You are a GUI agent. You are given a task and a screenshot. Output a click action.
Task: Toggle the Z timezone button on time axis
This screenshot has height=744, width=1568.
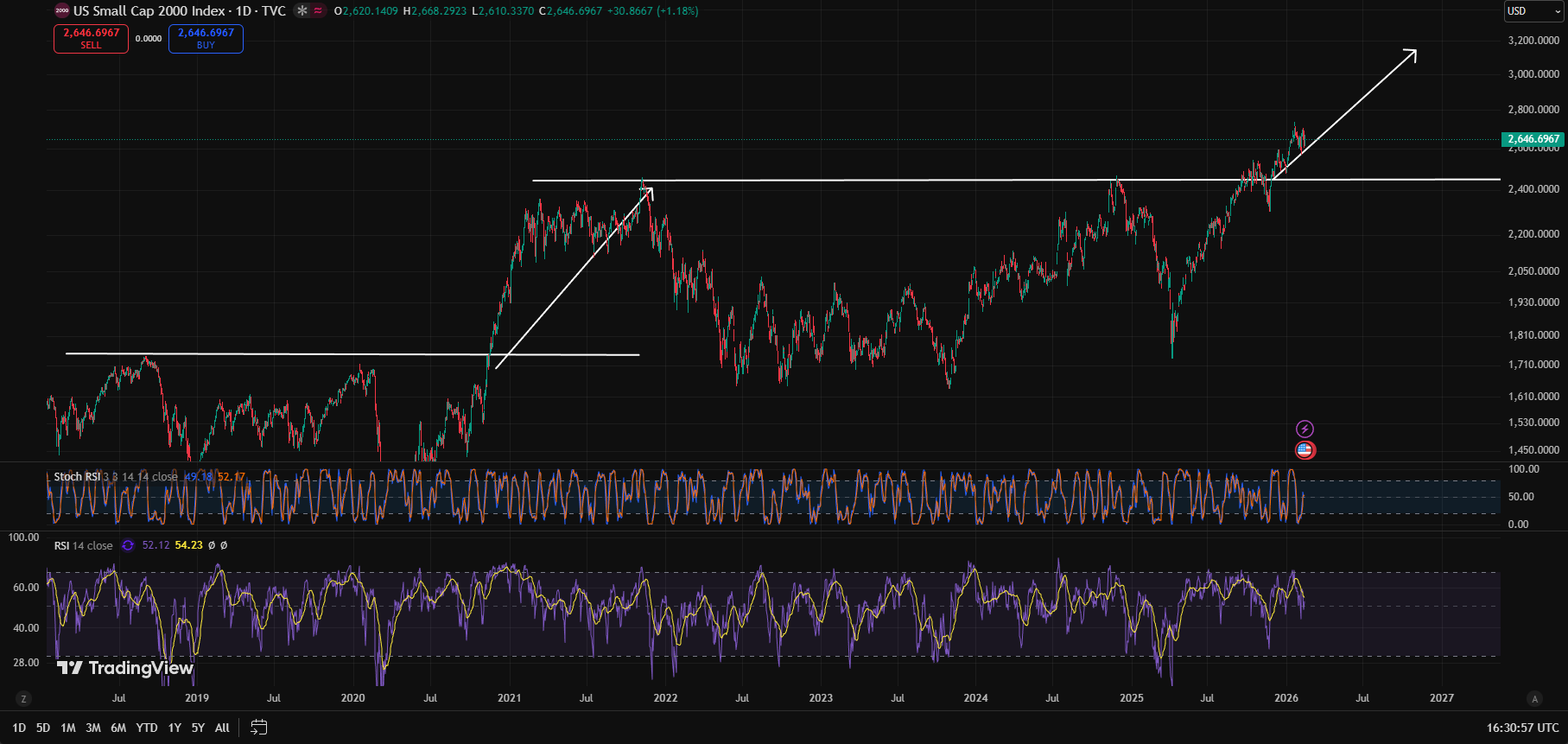(x=23, y=698)
